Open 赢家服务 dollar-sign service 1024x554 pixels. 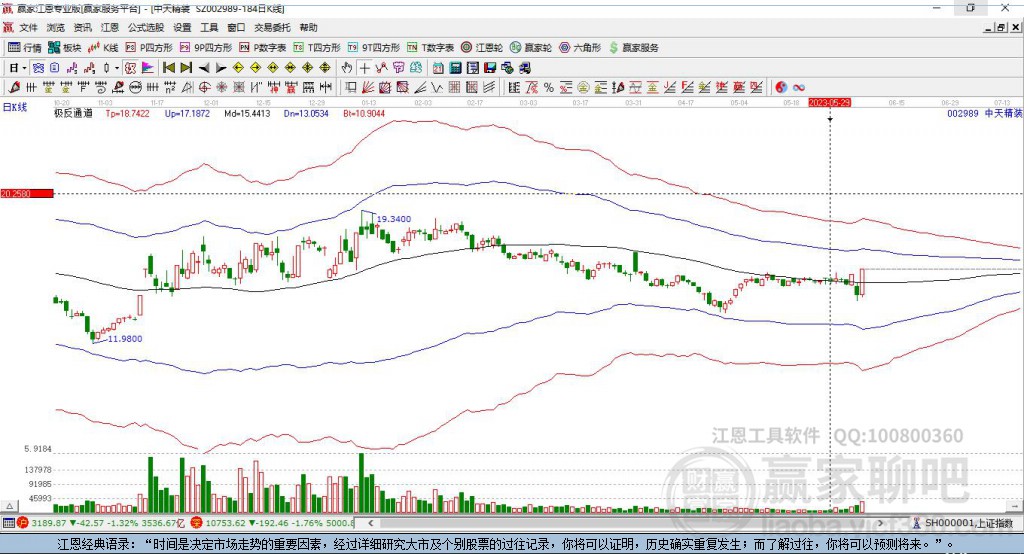(633, 48)
